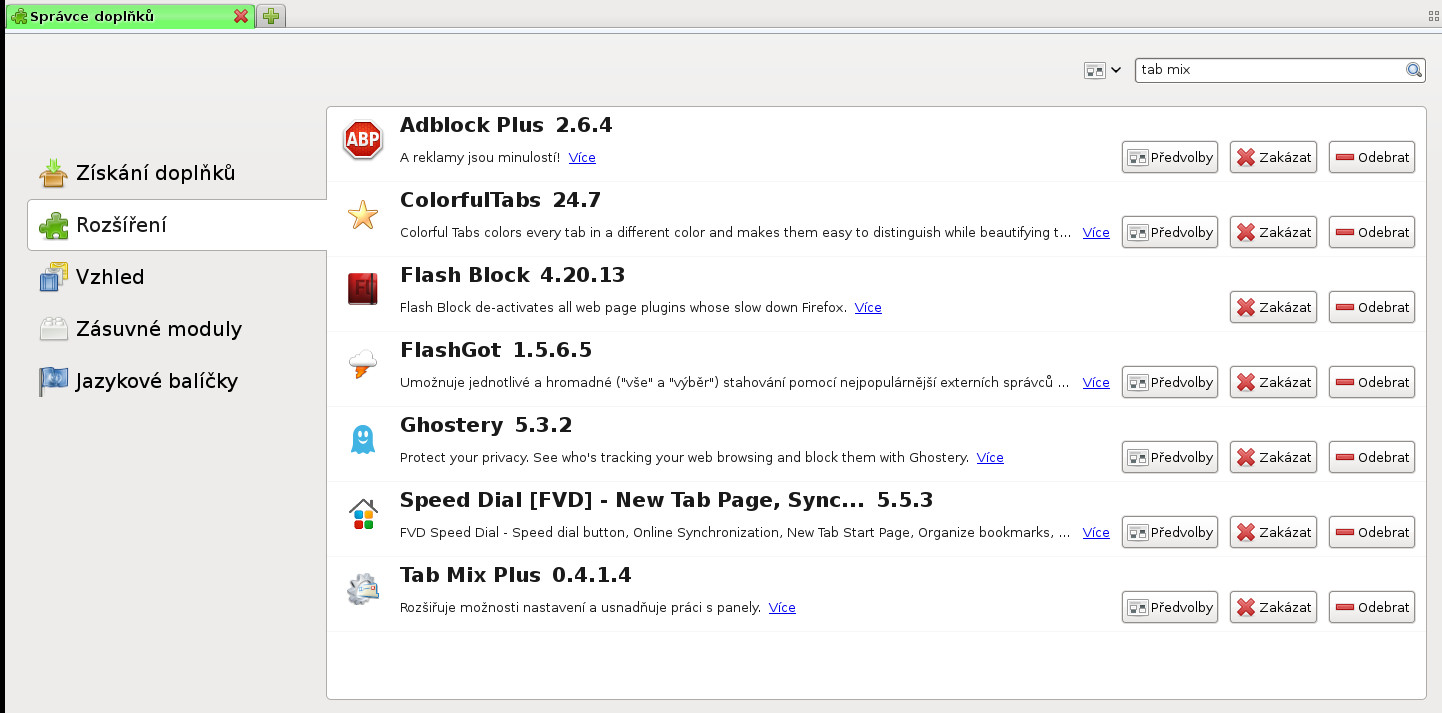Click the Adblock Plus ABP icon
The height and width of the screenshot is (713, 1442).
(362, 141)
